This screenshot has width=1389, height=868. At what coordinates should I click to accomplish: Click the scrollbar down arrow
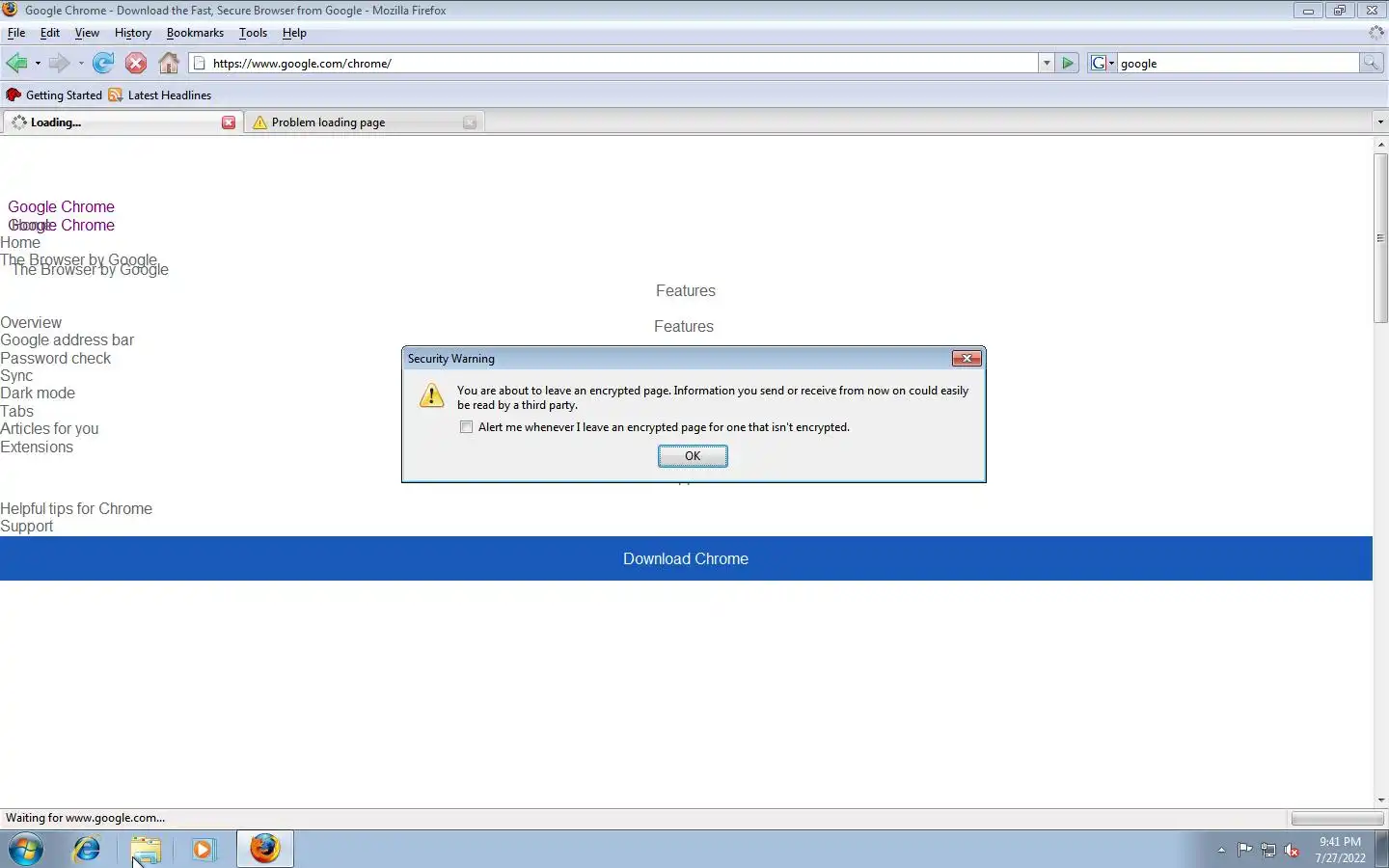click(x=1380, y=800)
